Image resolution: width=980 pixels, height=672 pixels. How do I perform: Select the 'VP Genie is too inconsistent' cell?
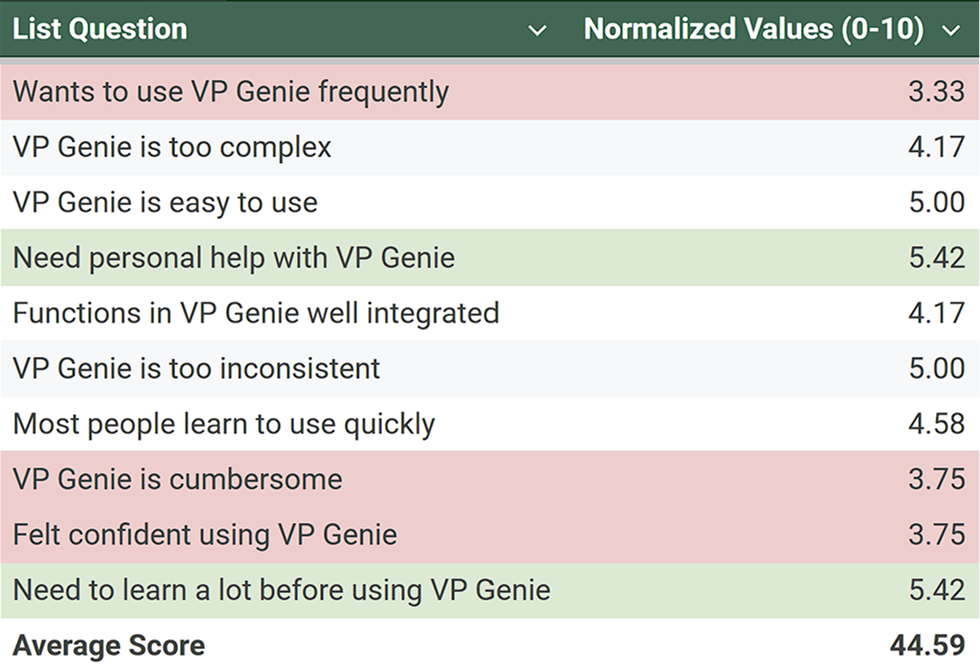click(197, 368)
